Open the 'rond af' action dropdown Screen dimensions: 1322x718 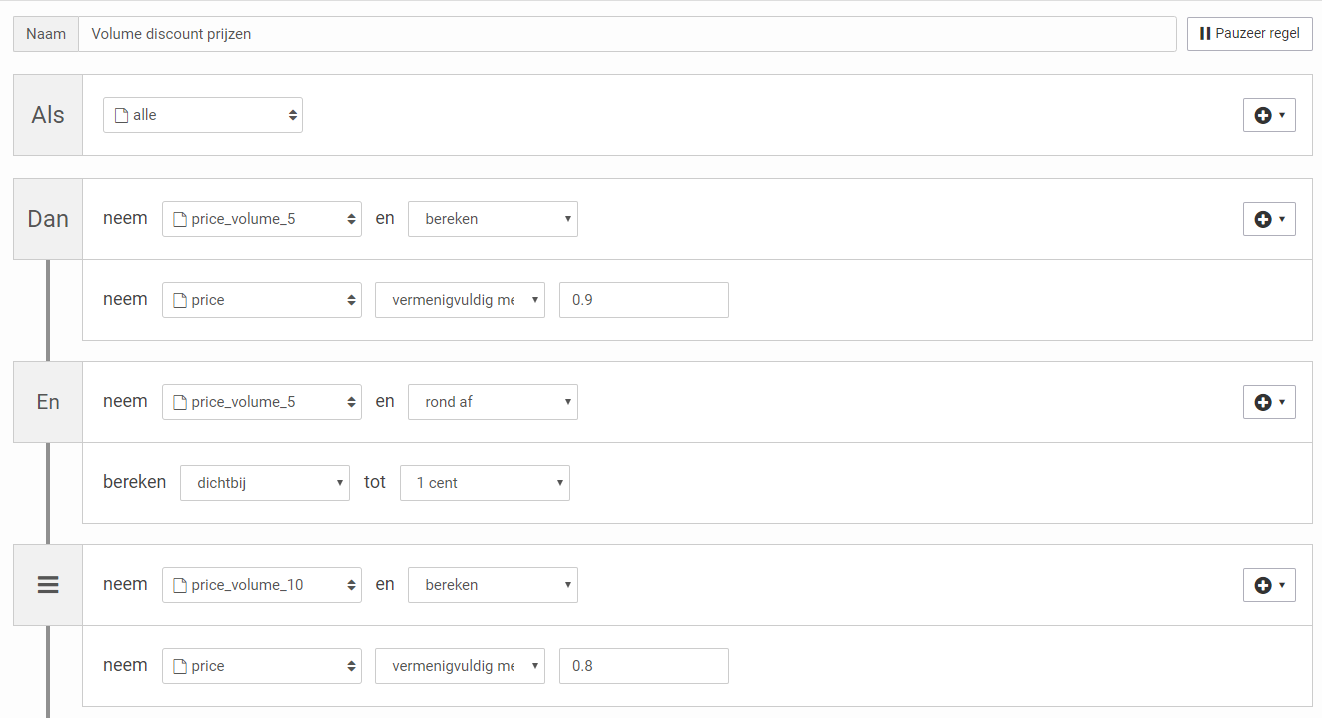click(493, 402)
